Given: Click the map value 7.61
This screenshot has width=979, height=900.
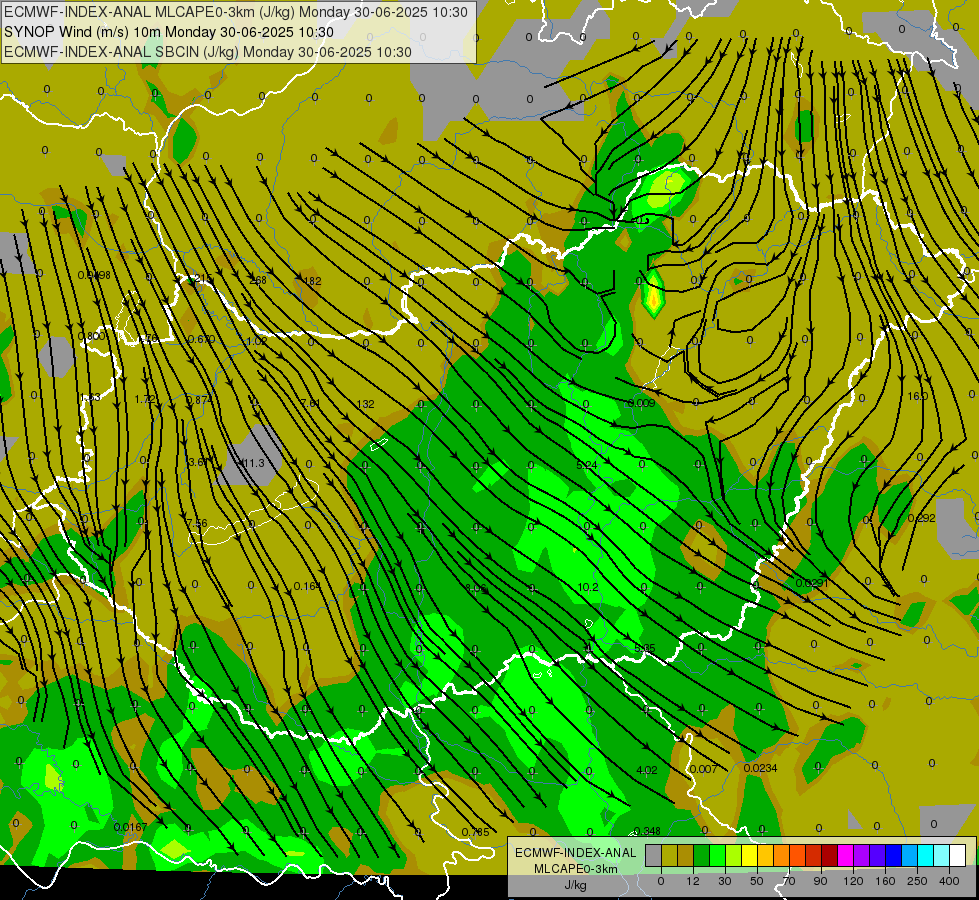Looking at the screenshot, I should tap(310, 403).
